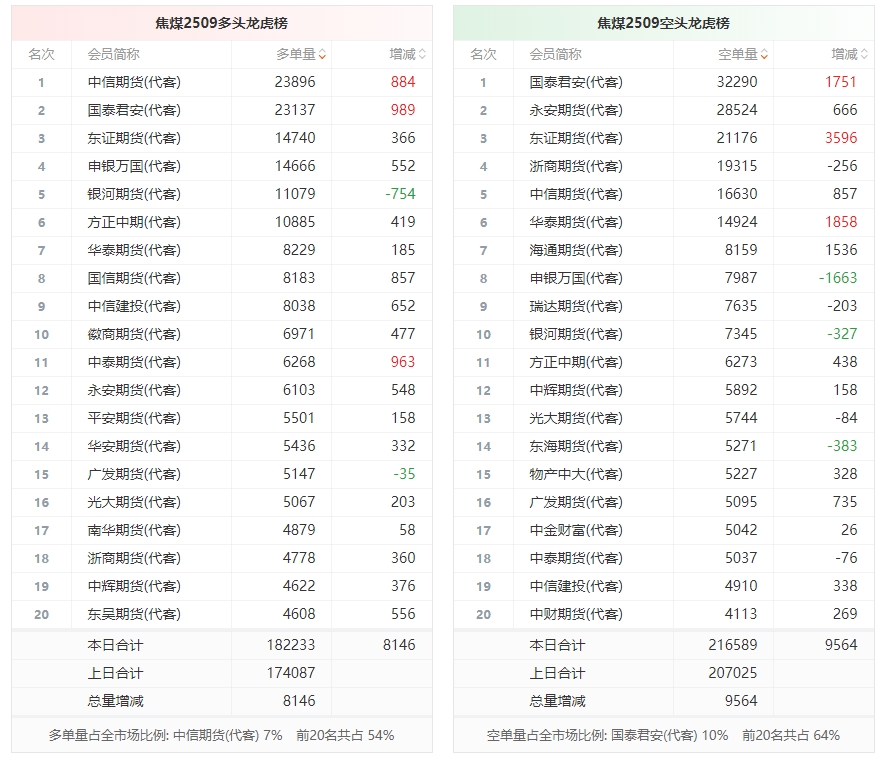Select 银河期货(代客) in long table rank 5
Image resolution: width=885 pixels, height=761 pixels.
(134, 194)
